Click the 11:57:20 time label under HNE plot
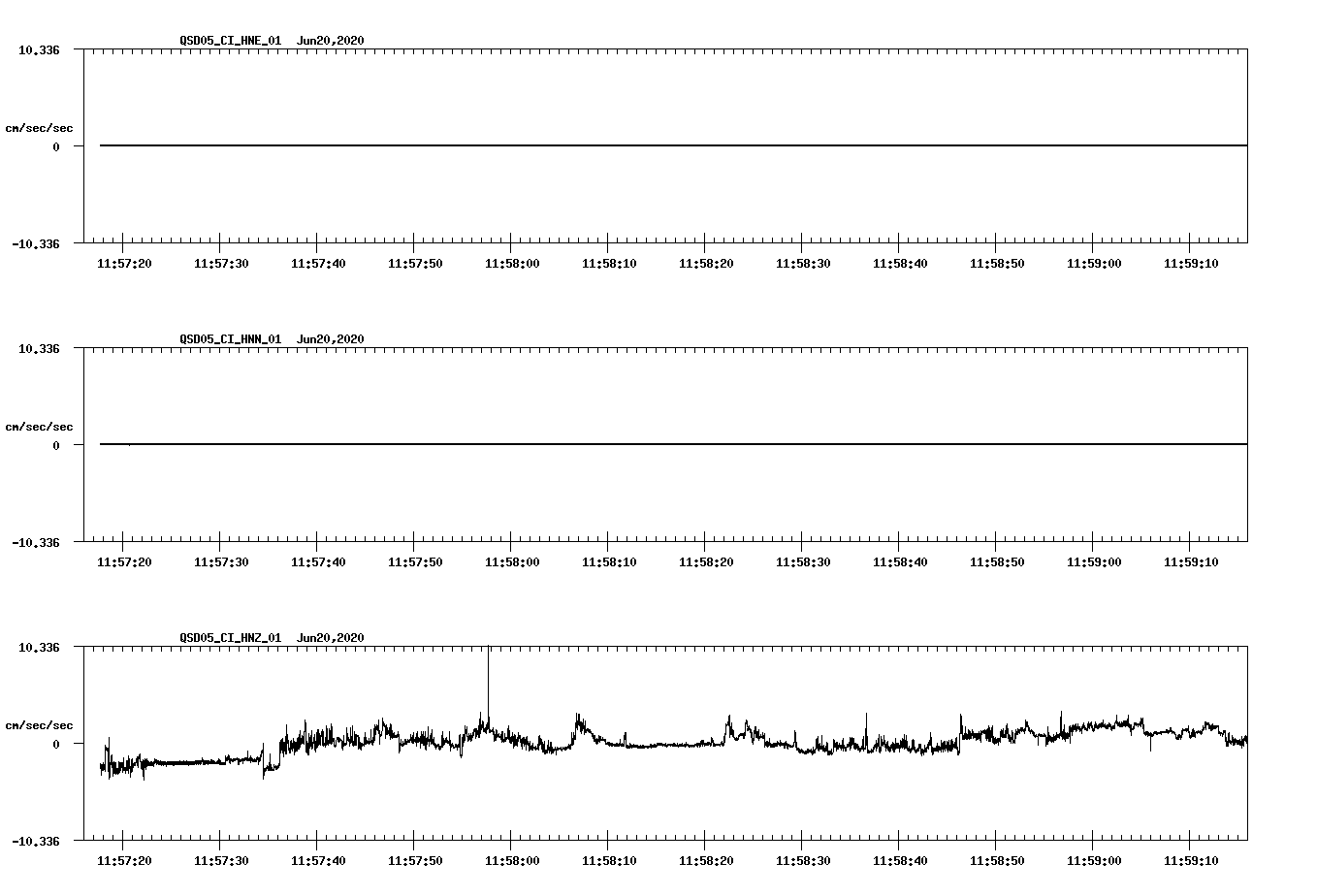This screenshot has width=1317, height=896. pos(124,264)
